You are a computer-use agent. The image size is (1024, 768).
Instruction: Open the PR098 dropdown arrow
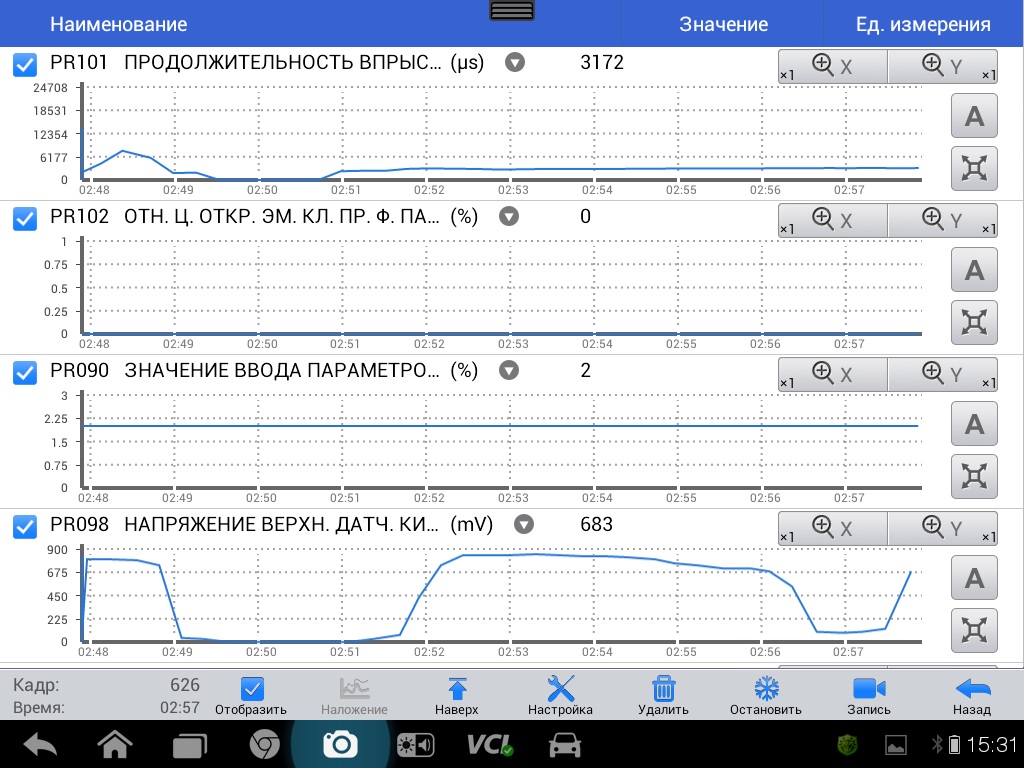[x=522, y=525]
